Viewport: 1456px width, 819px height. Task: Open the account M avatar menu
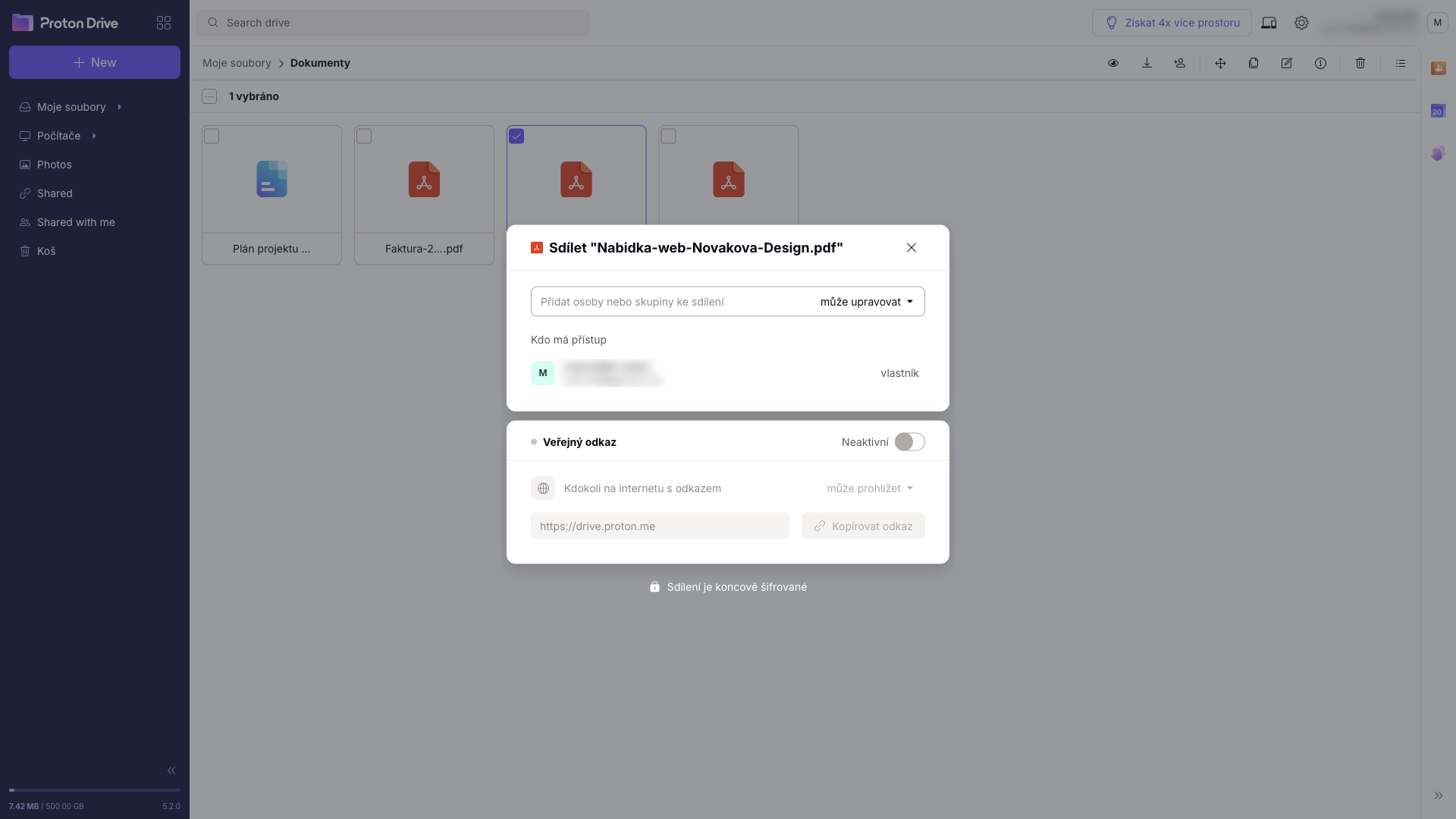[x=1438, y=23]
